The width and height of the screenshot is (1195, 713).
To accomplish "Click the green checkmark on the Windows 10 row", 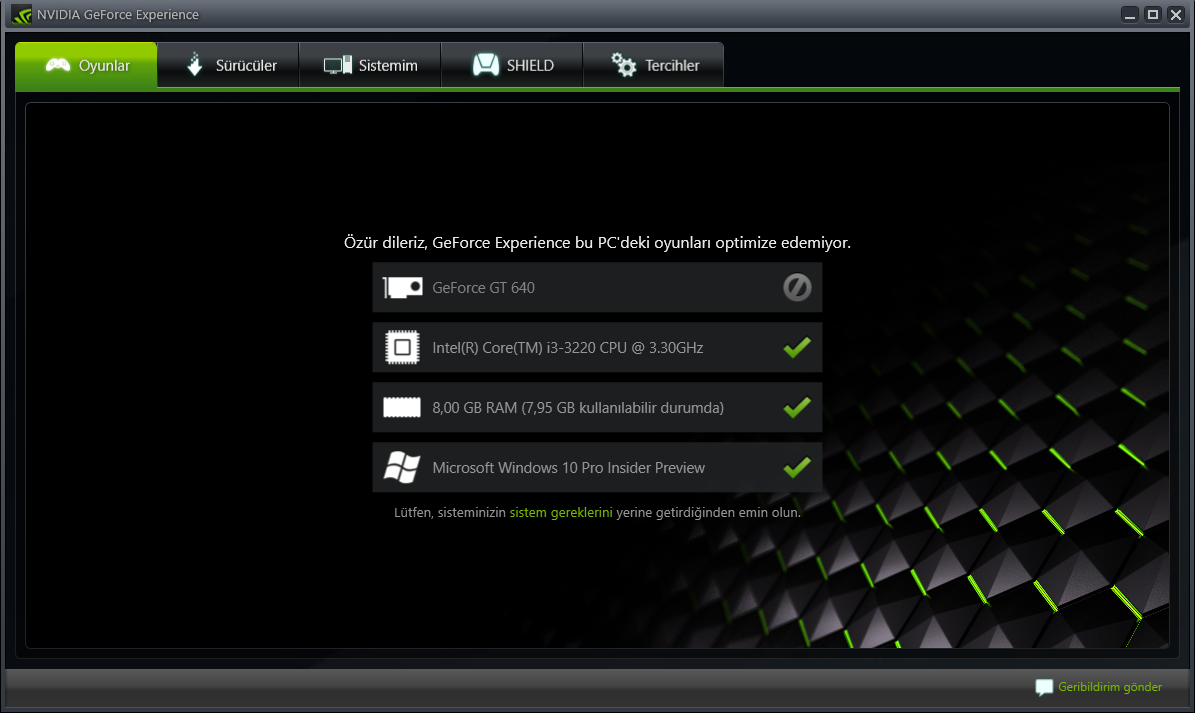I will [x=797, y=467].
